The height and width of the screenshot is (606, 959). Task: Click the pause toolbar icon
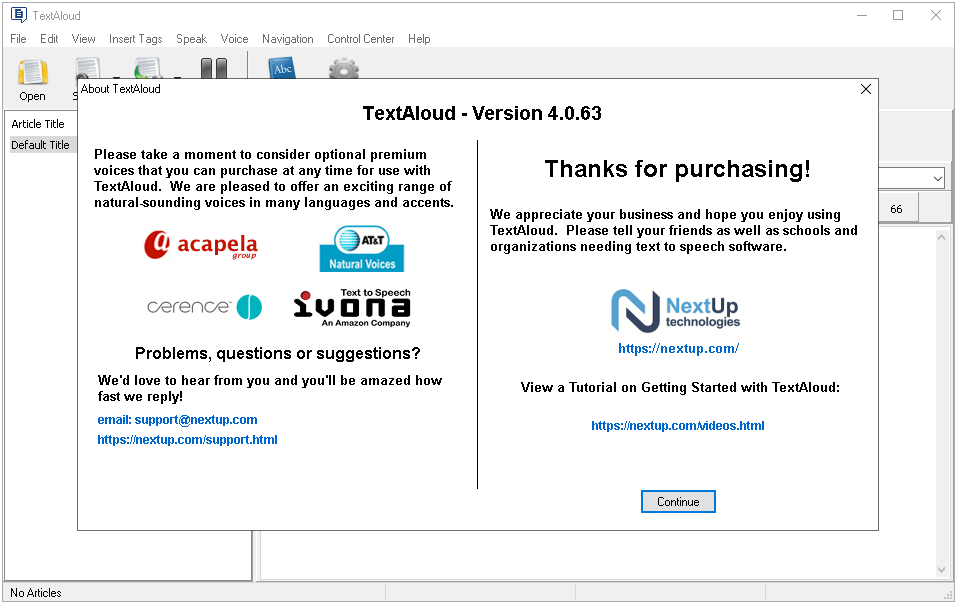coord(214,68)
